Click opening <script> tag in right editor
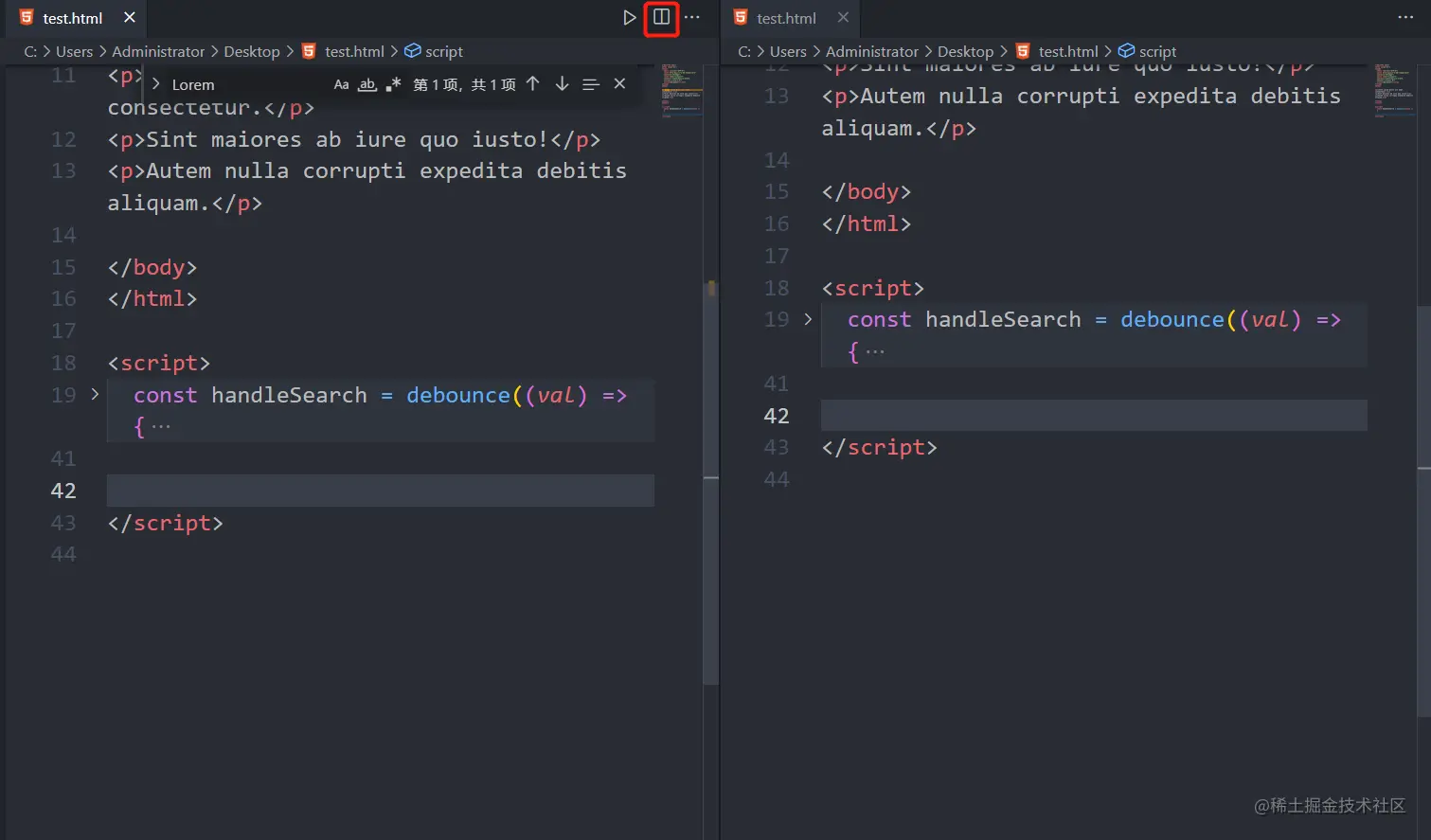This screenshot has height=840, width=1431. tap(873, 288)
